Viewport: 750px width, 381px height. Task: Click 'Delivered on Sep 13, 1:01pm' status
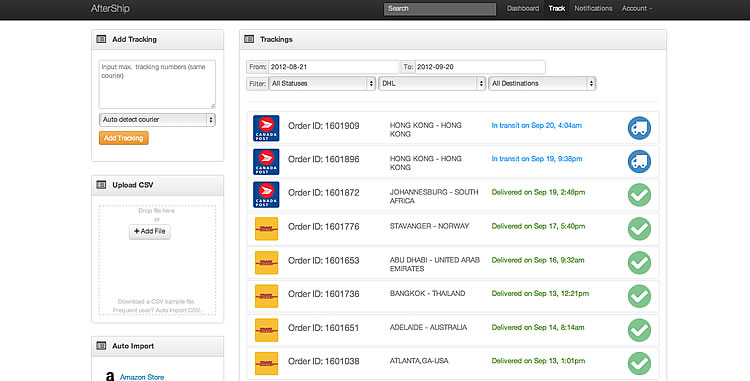click(538, 361)
